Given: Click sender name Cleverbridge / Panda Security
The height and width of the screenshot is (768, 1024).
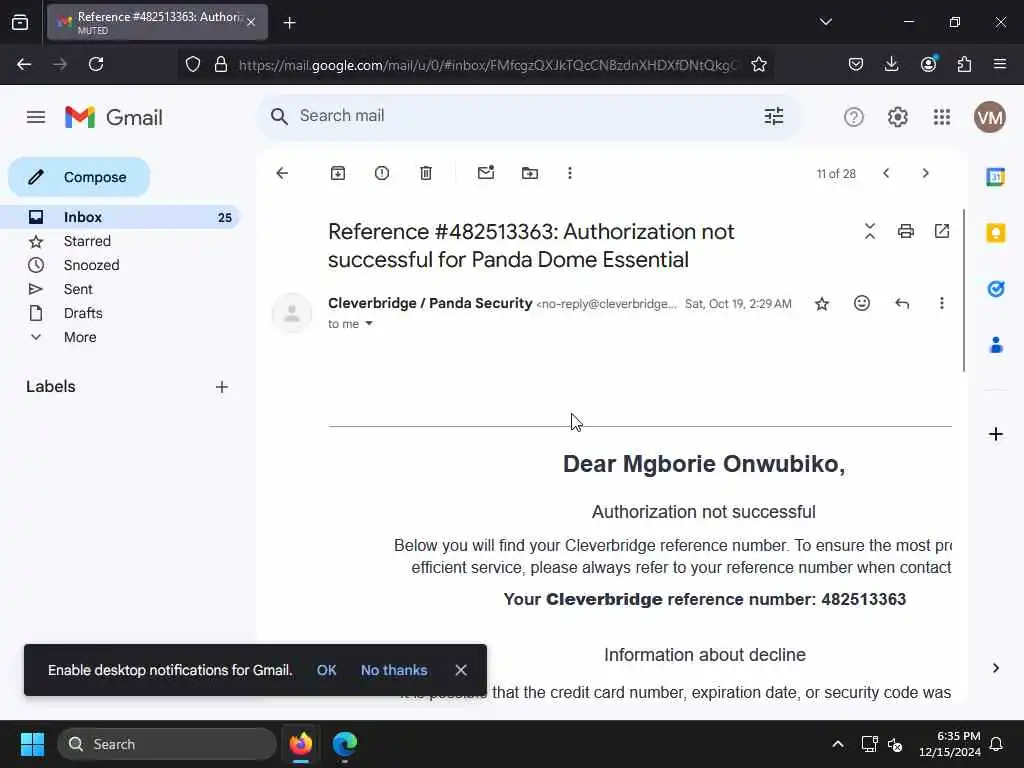Looking at the screenshot, I should pyautogui.click(x=430, y=303).
